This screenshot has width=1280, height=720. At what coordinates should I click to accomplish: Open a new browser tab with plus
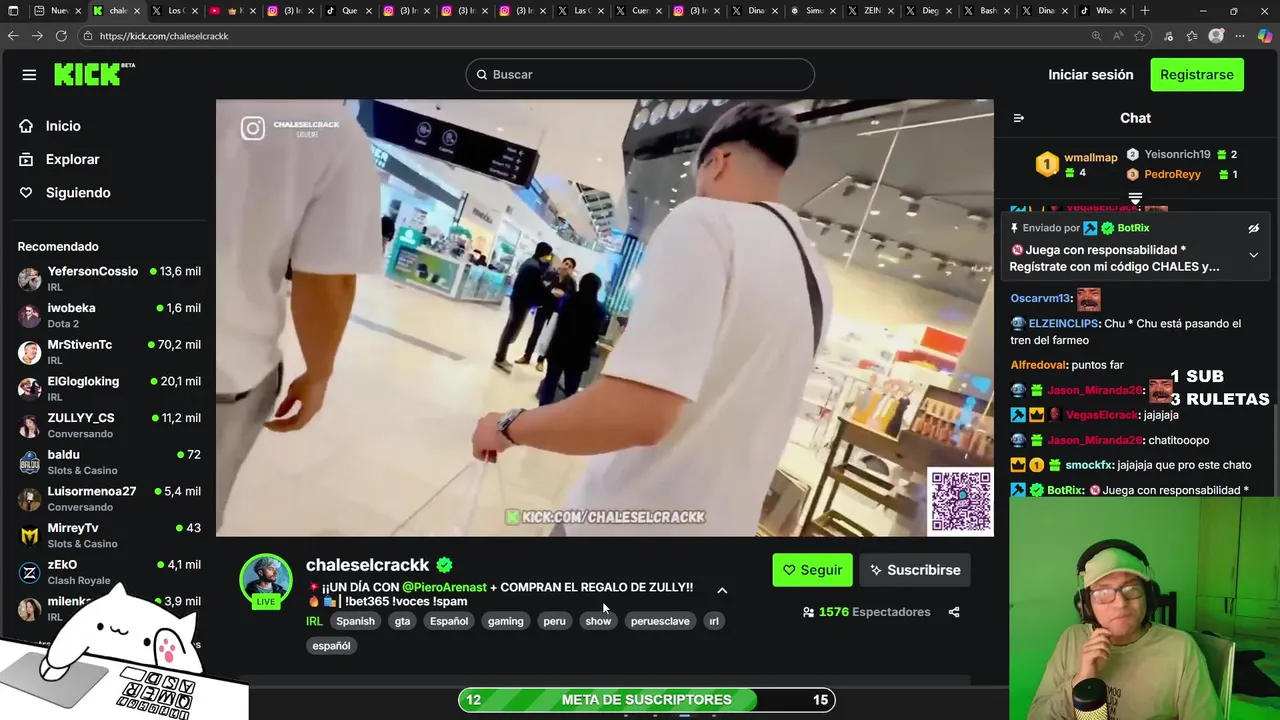click(x=1145, y=11)
